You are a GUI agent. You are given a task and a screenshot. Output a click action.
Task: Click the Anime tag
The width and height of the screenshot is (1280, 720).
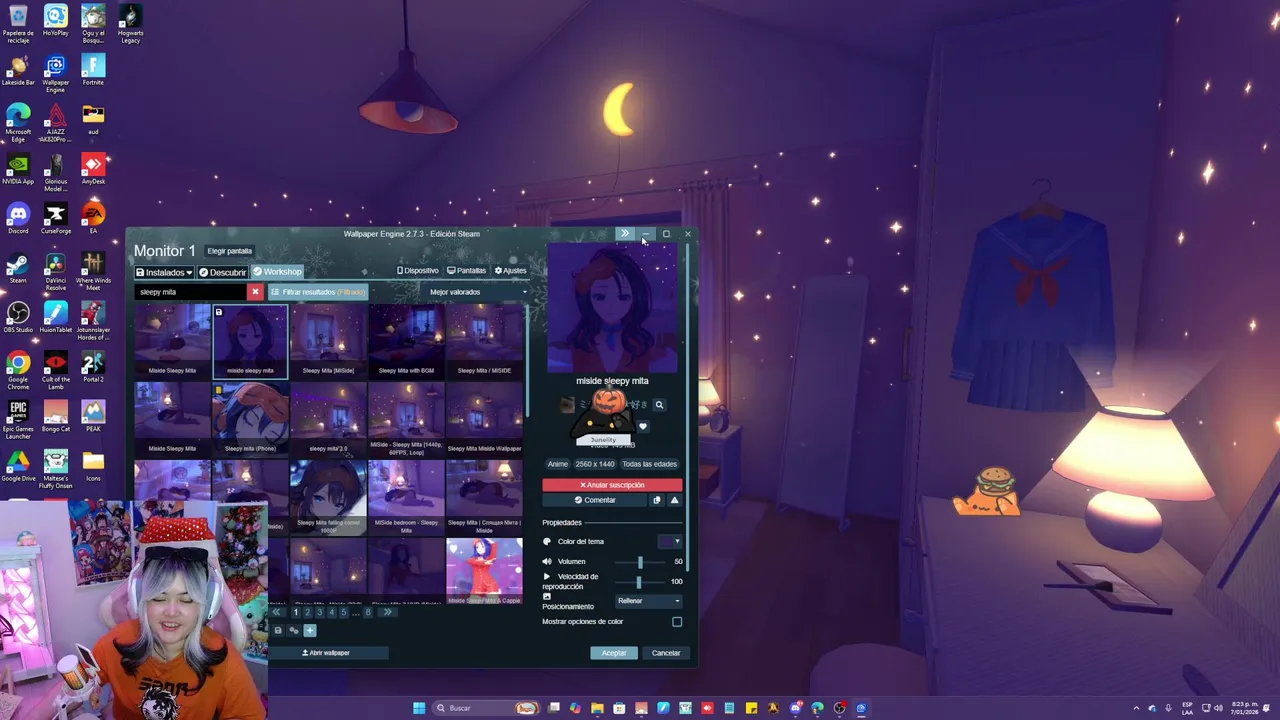tap(557, 464)
